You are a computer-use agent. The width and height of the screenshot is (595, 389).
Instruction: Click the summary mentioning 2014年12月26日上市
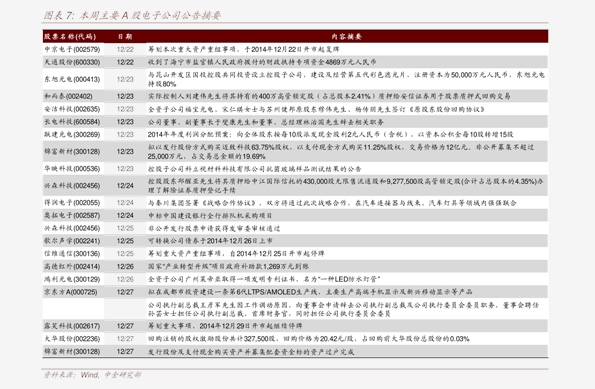[210, 241]
